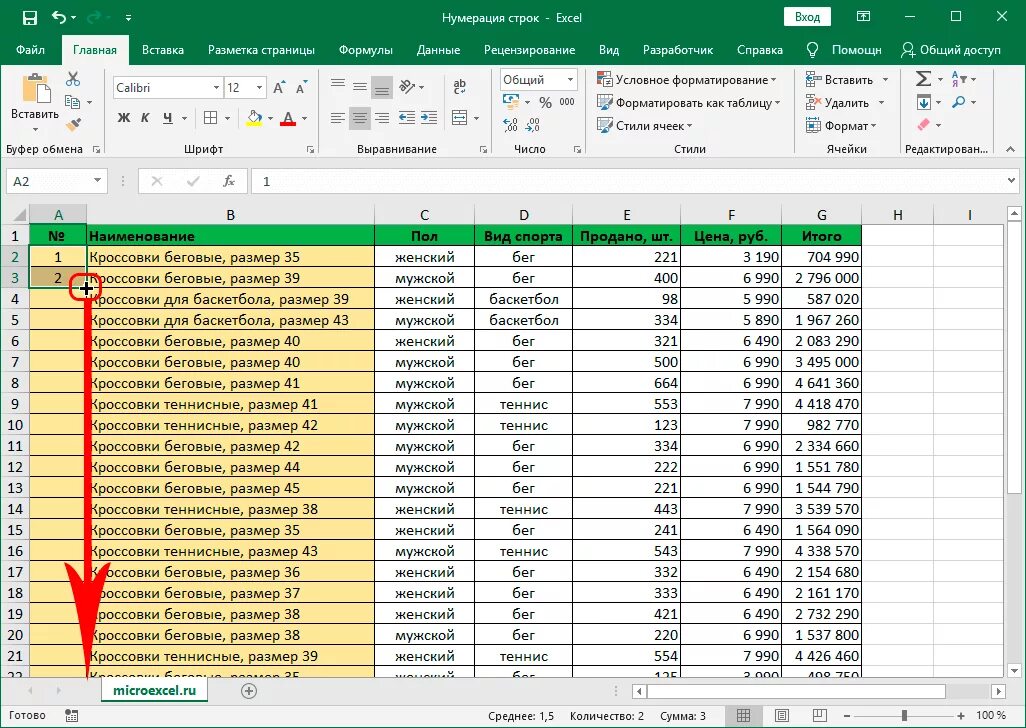The image size is (1026, 728).
Task: Apply fill color with paint bucket
Action: click(x=254, y=118)
